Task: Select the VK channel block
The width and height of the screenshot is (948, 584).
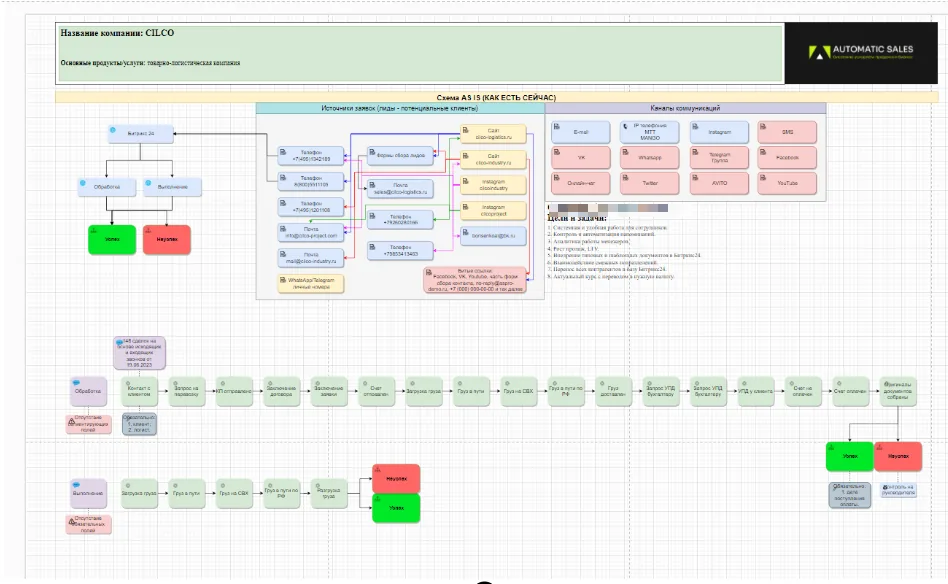Action: click(x=581, y=158)
